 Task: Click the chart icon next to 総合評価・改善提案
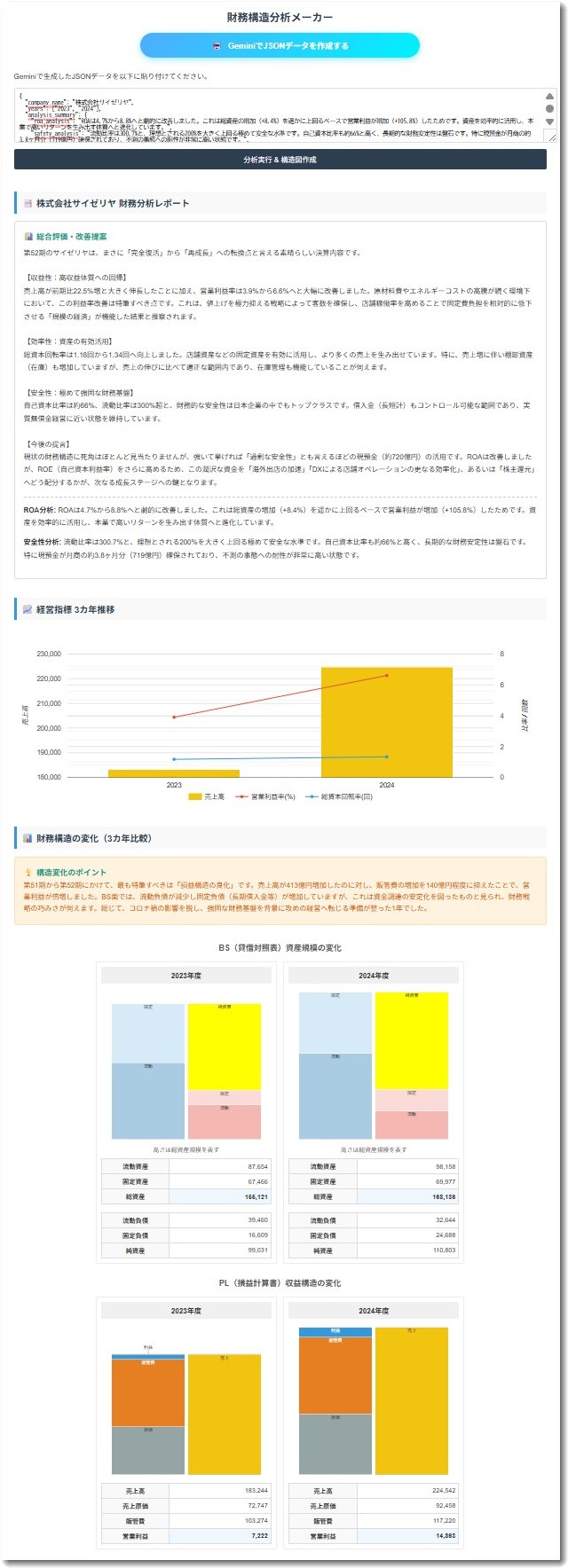(28, 237)
